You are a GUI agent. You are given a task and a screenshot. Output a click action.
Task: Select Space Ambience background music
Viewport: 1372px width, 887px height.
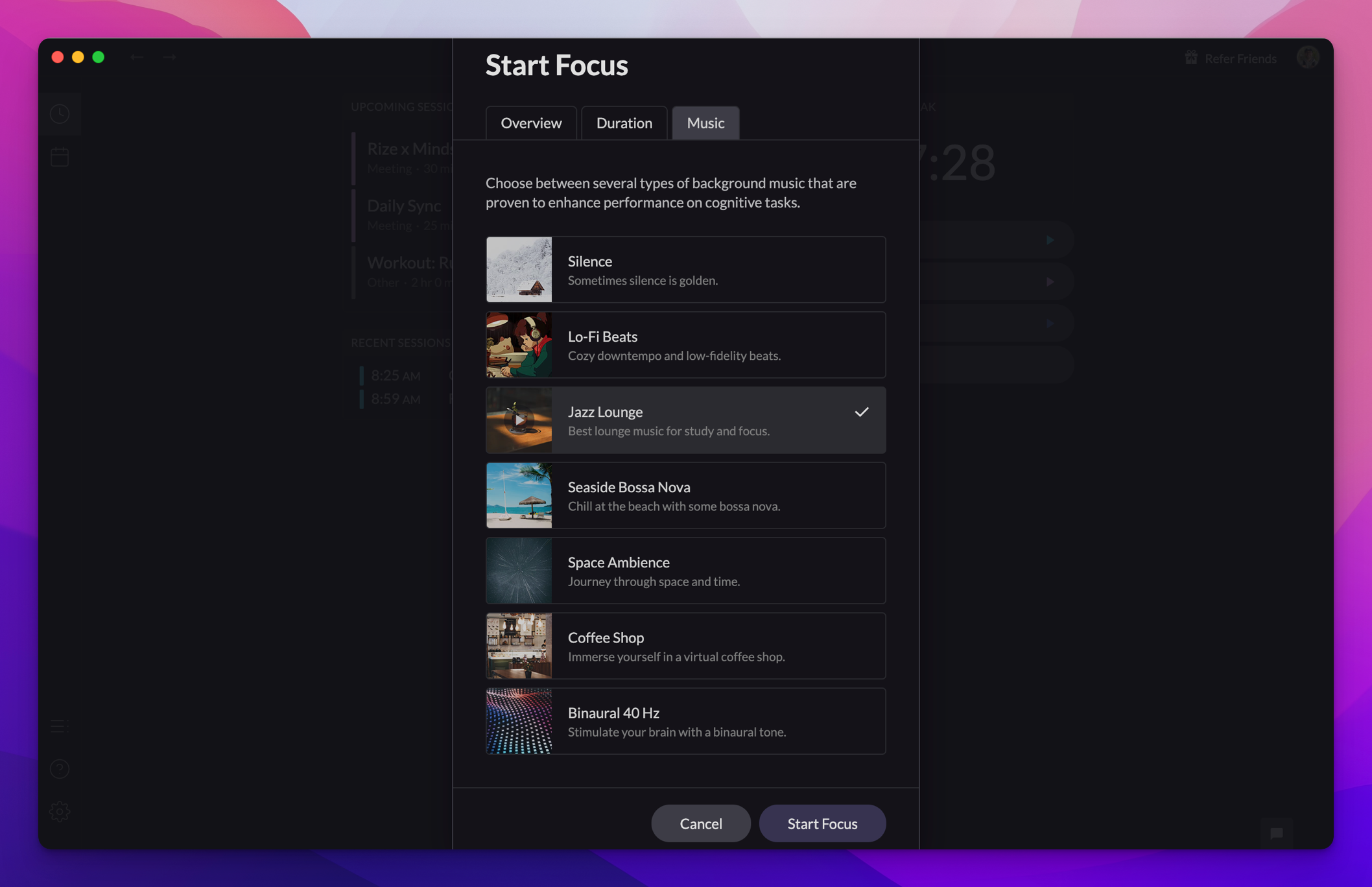[685, 571]
